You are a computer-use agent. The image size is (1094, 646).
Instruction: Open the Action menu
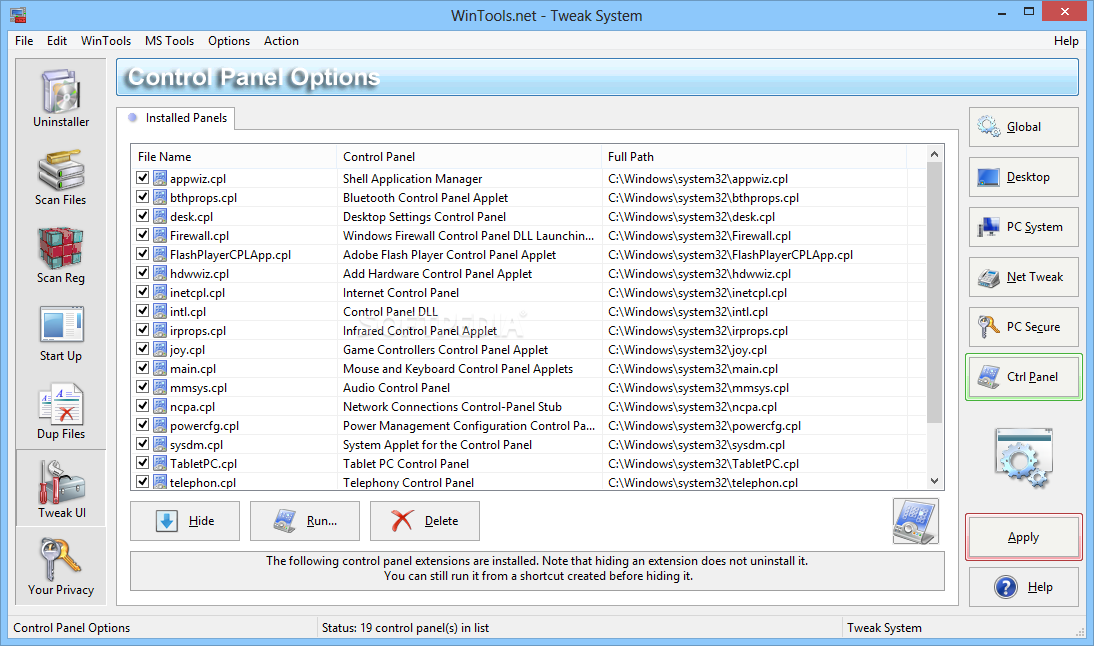tap(281, 40)
